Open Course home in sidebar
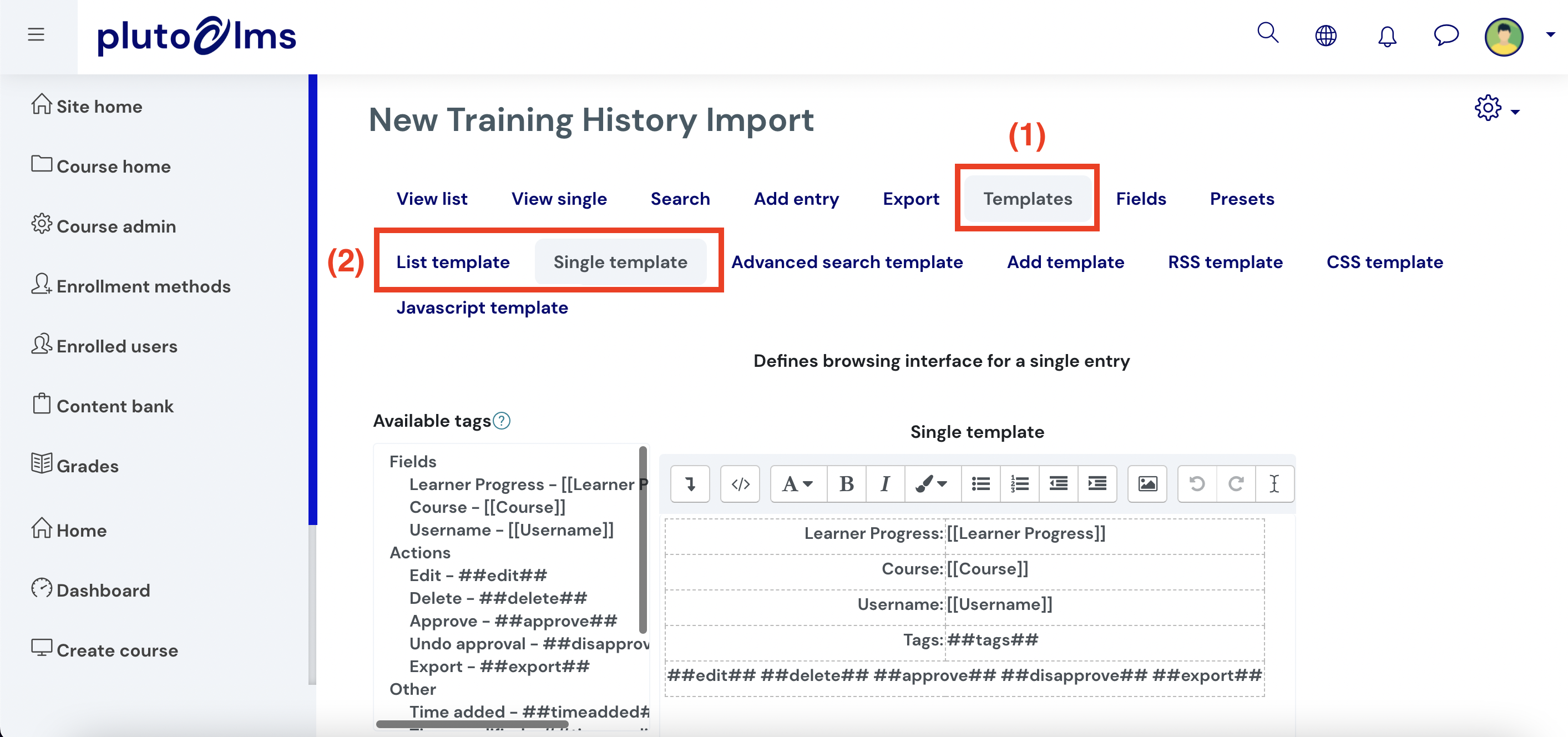This screenshot has width=1568, height=737. point(101,165)
